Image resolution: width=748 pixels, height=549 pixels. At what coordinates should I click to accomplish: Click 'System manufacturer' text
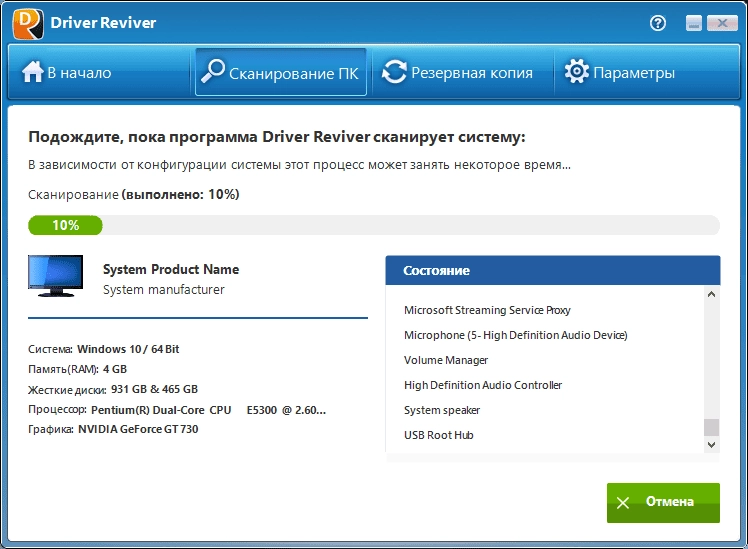coord(164,290)
